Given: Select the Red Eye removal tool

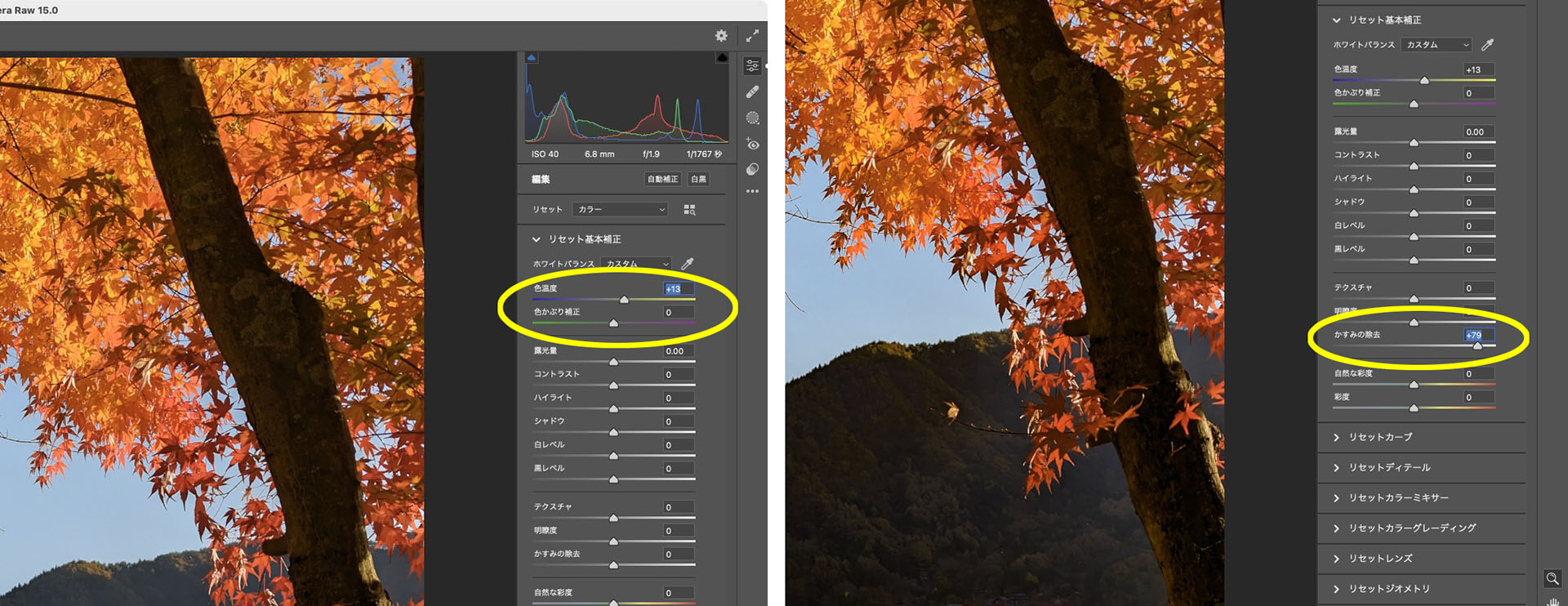Looking at the screenshot, I should (x=752, y=144).
